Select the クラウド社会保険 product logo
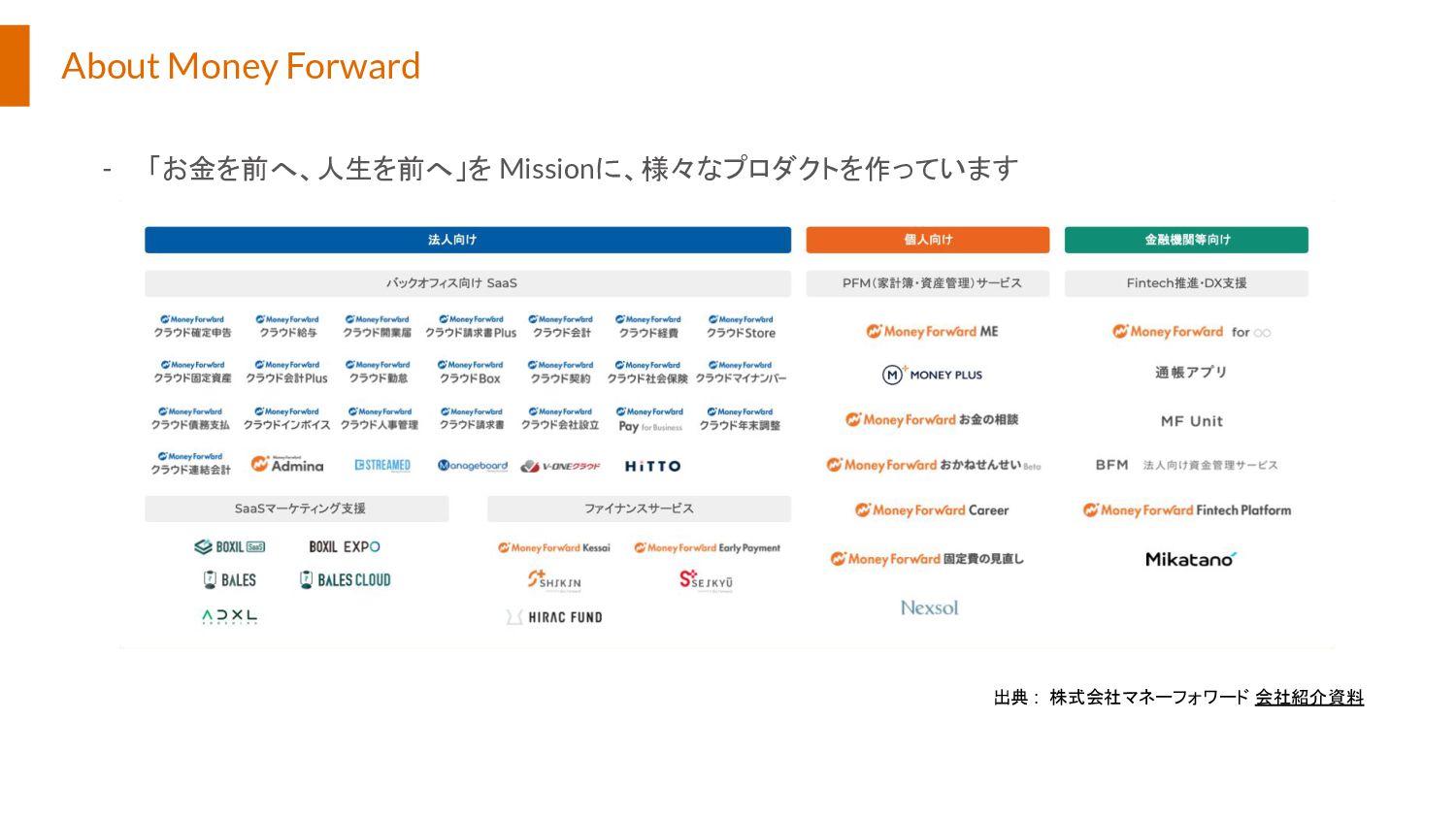 coord(647,372)
